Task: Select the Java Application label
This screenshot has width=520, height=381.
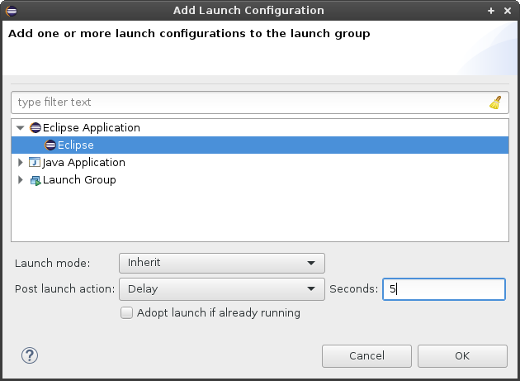Action: pos(84,162)
